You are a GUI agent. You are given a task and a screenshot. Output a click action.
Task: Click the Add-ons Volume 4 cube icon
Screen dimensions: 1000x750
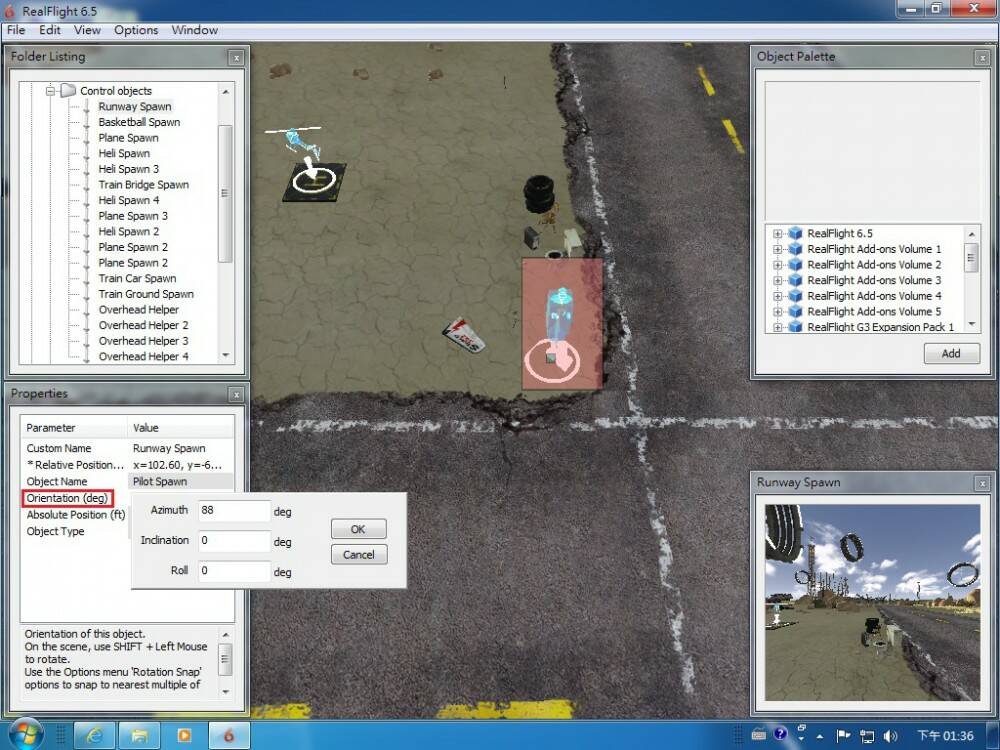click(x=795, y=296)
